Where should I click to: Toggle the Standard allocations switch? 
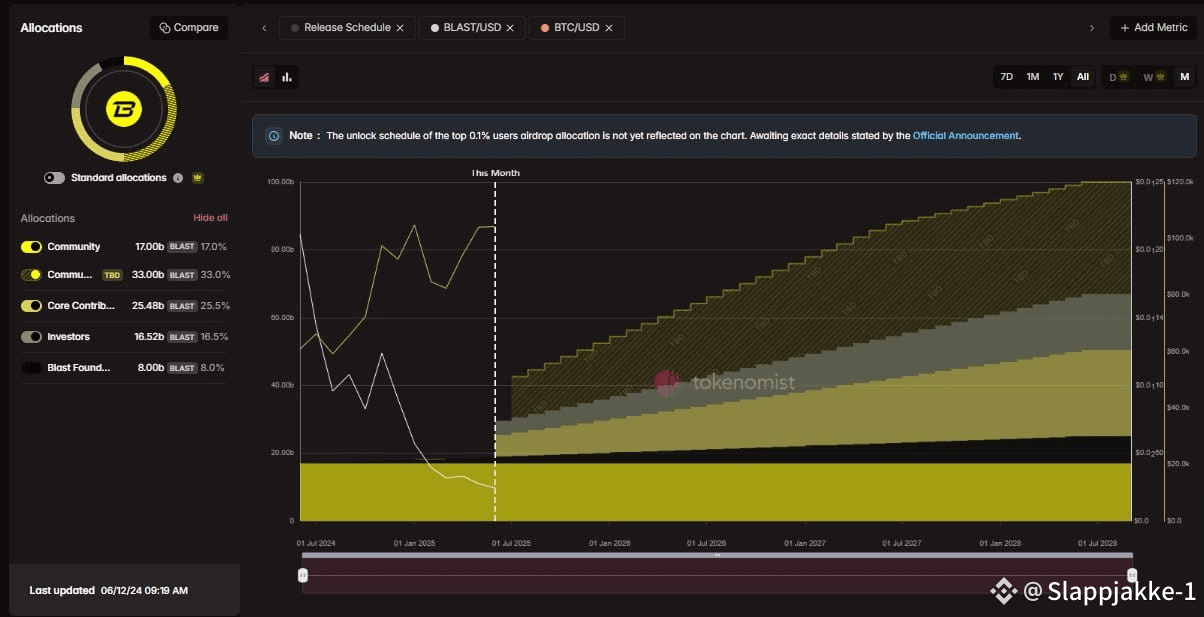coord(54,178)
